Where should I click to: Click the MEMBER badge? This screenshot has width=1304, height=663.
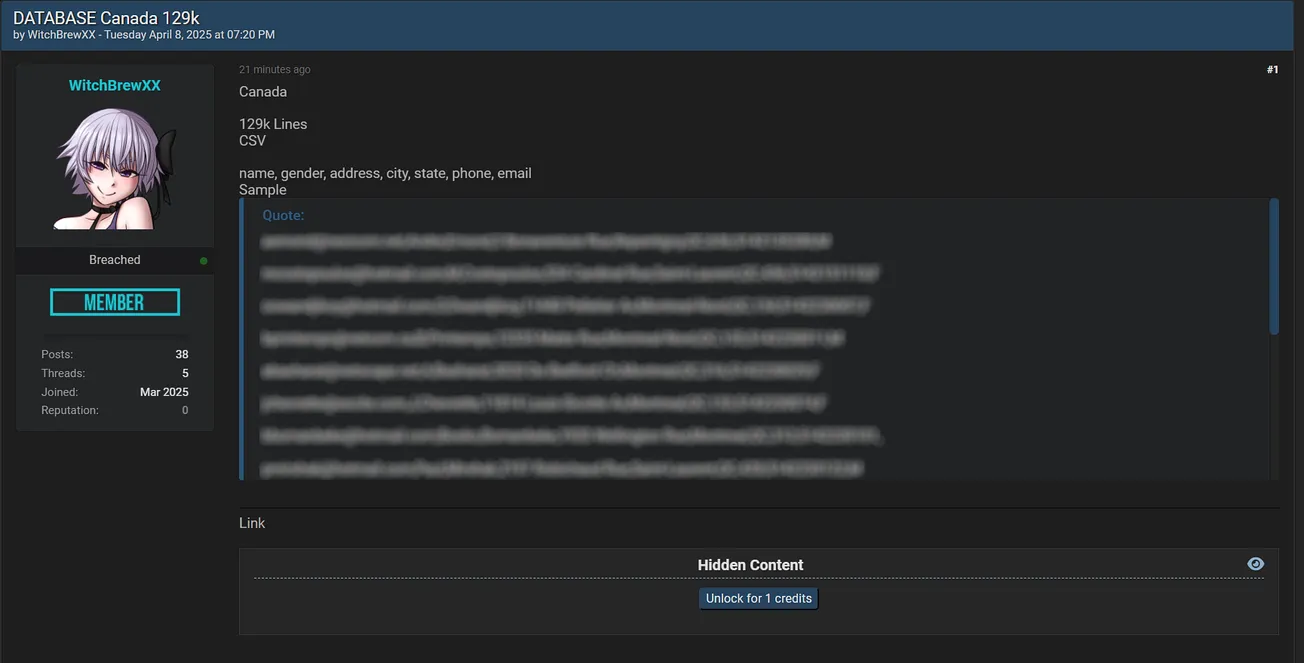(x=114, y=301)
